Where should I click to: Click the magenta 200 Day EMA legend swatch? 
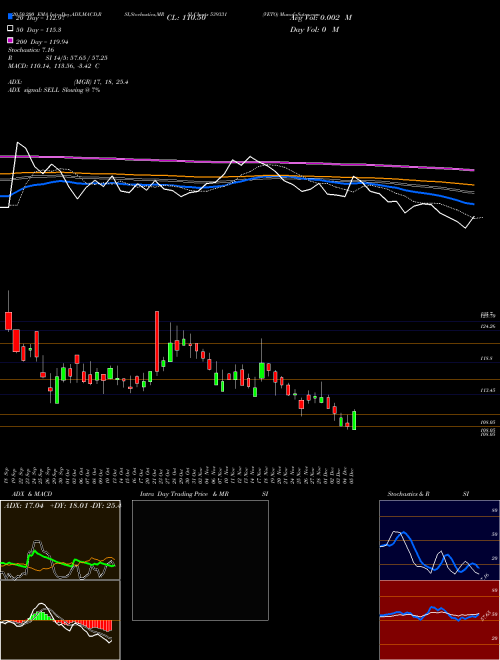click(10, 40)
